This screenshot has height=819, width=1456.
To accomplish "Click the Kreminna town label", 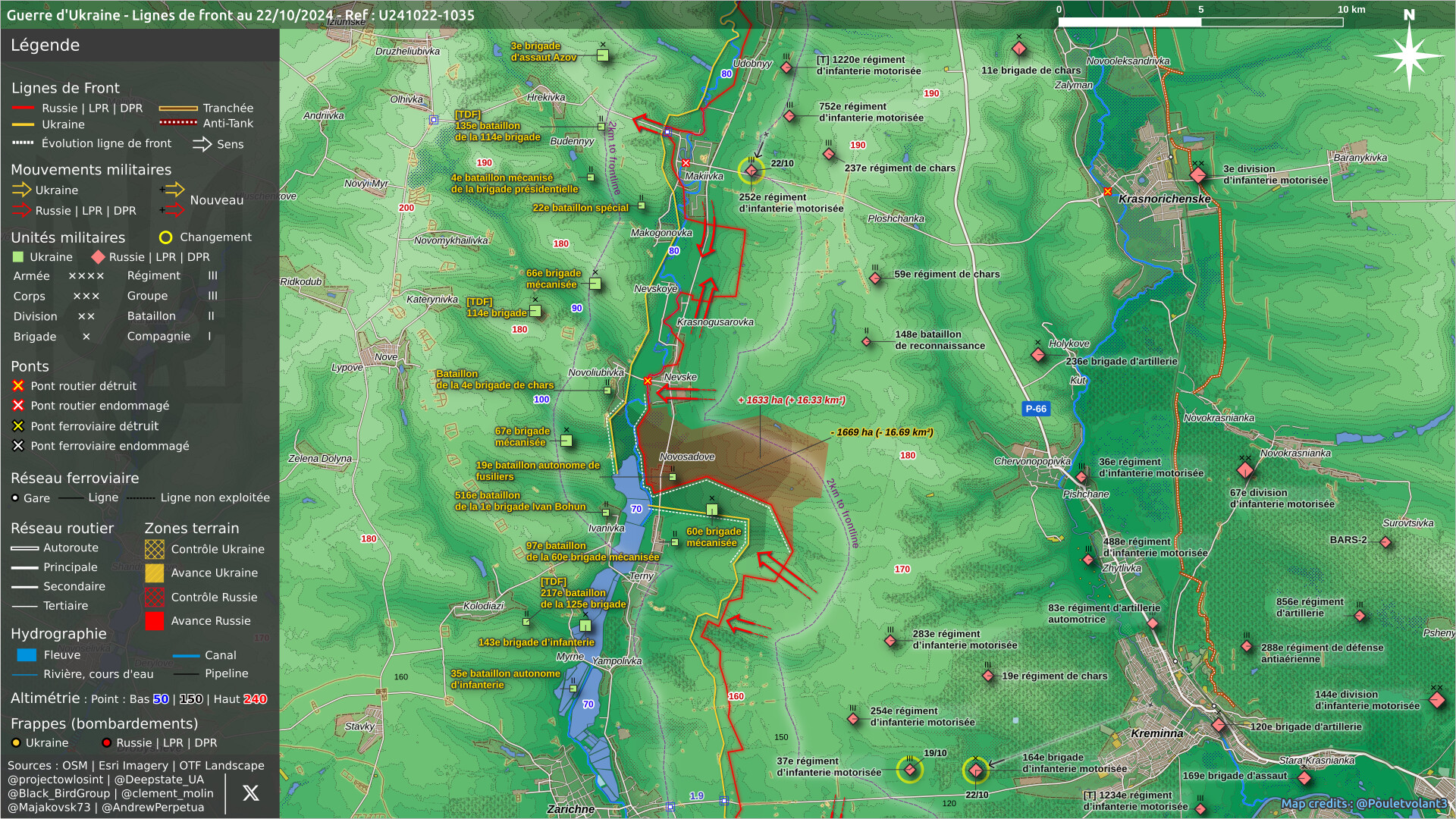I will click(x=1156, y=733).
